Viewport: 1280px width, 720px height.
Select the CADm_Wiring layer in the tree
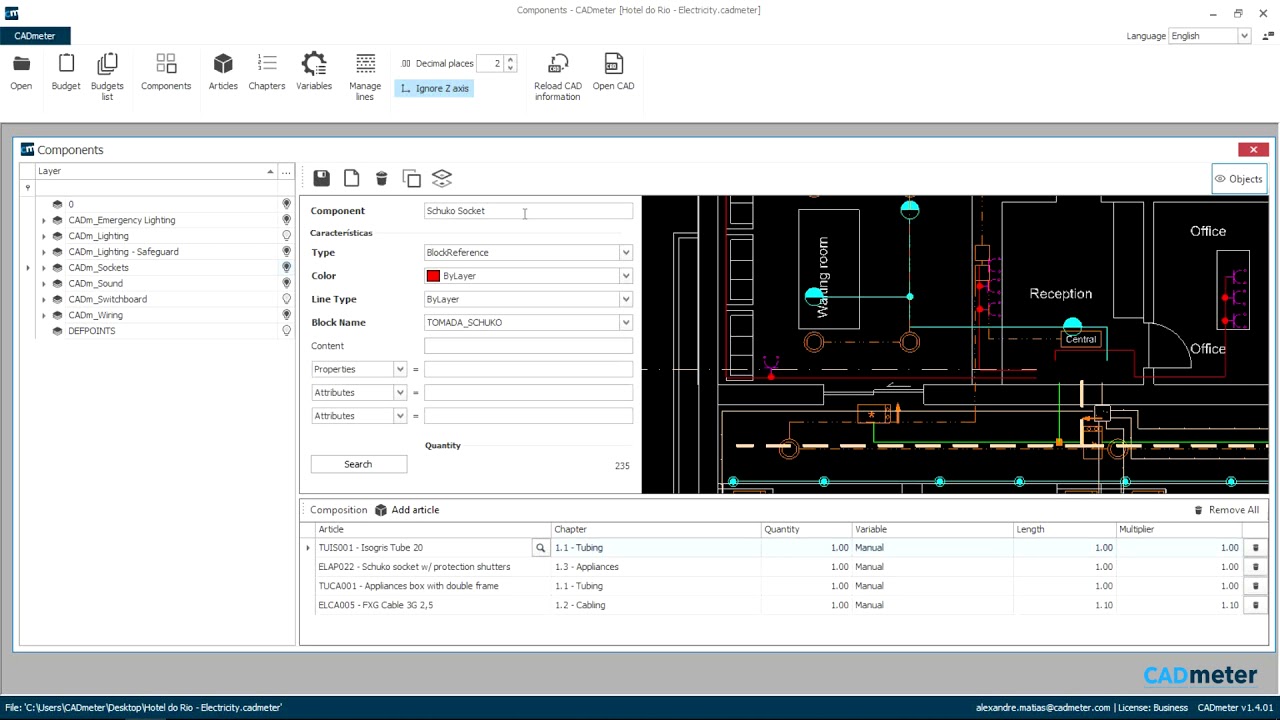95,315
